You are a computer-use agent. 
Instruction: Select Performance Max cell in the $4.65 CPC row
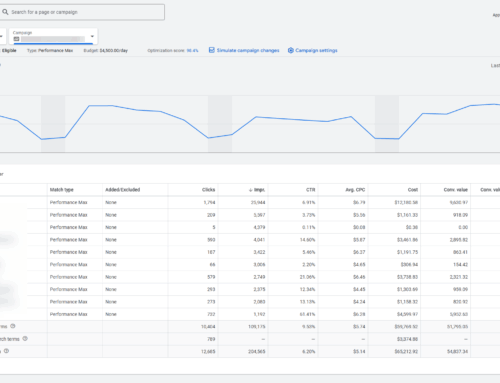coord(68,265)
